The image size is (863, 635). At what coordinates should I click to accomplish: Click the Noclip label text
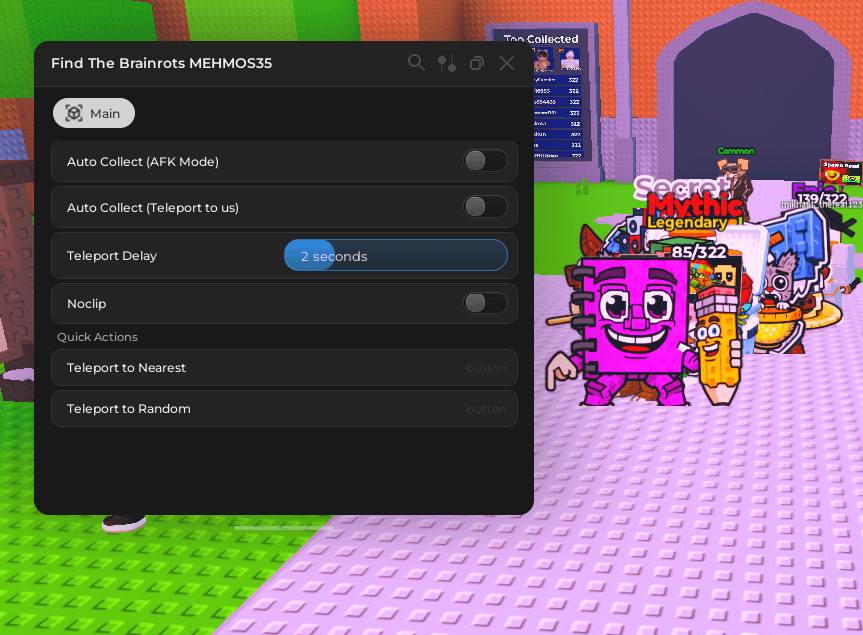coord(87,304)
